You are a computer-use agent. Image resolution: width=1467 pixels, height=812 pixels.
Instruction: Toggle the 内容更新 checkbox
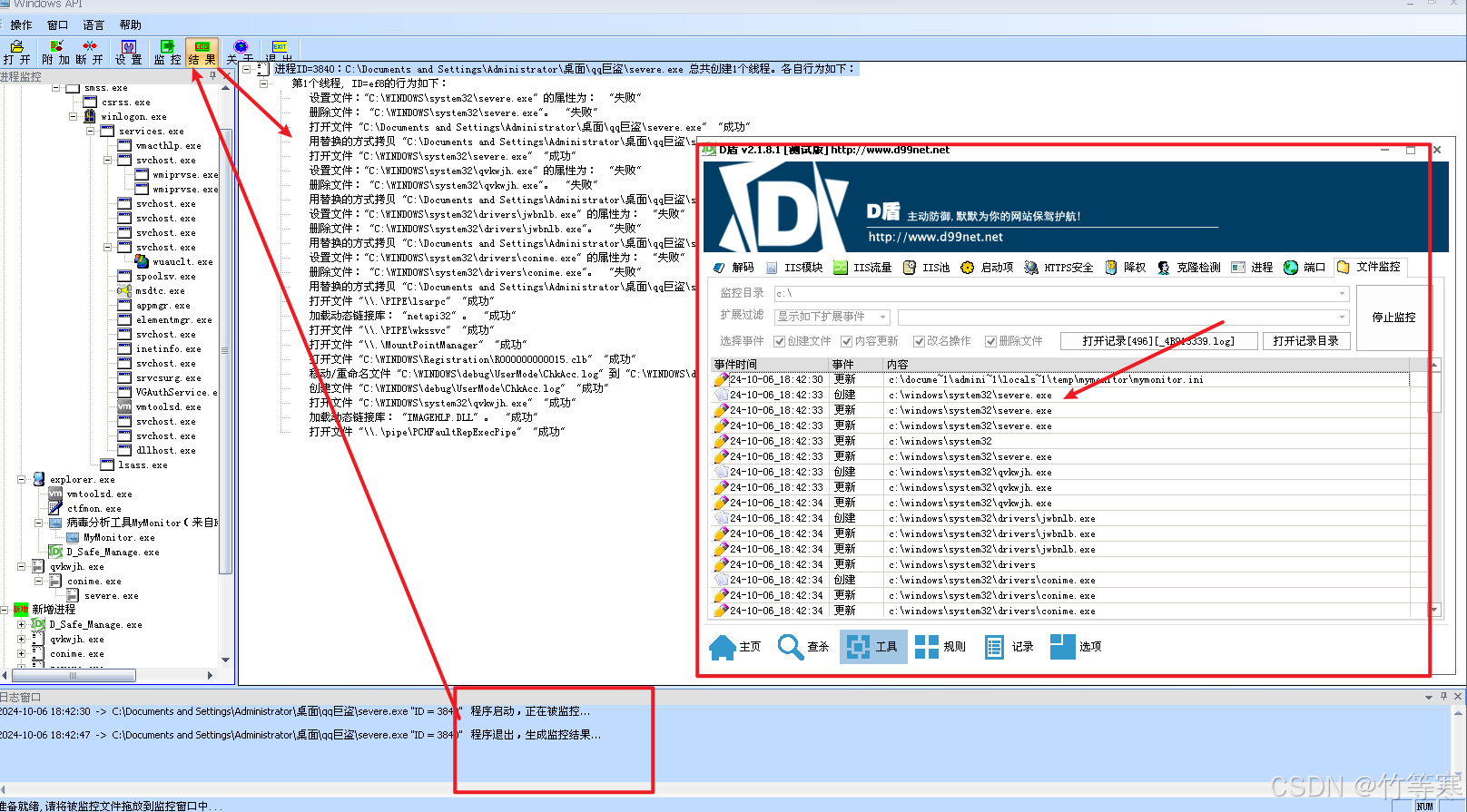click(846, 341)
